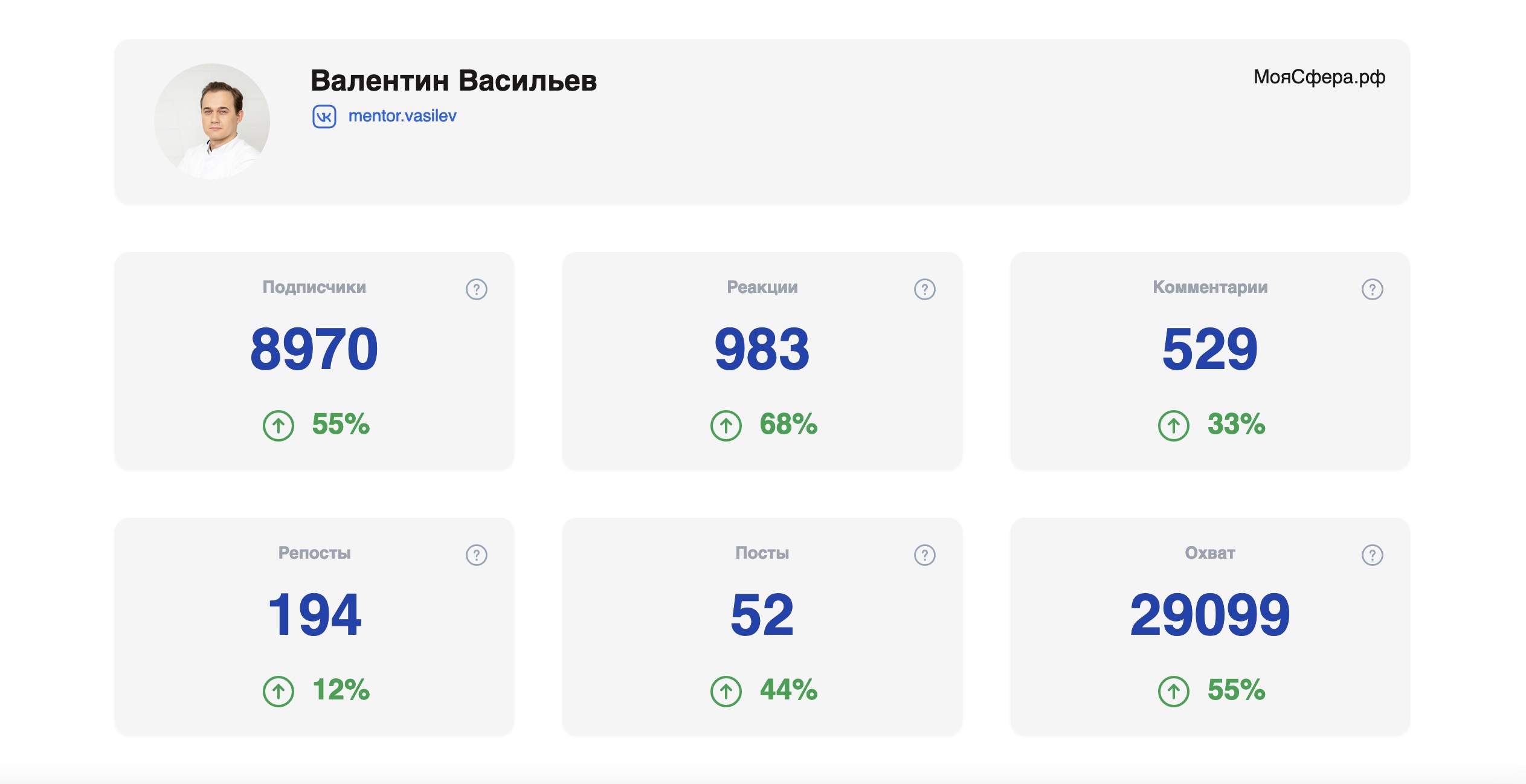Click help icon on Подписчики card
Screen dimensions: 1526x784
click(476, 289)
